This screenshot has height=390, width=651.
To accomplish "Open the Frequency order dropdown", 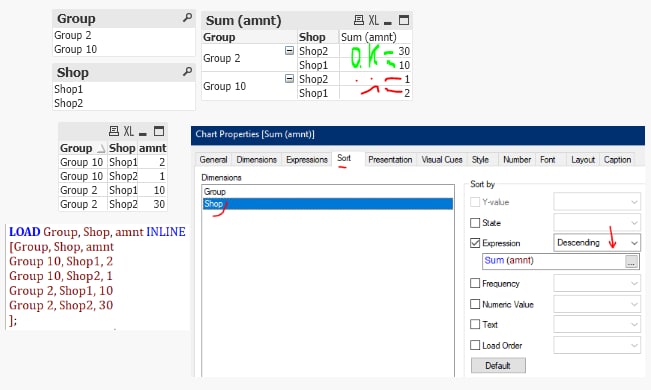I will (597, 284).
